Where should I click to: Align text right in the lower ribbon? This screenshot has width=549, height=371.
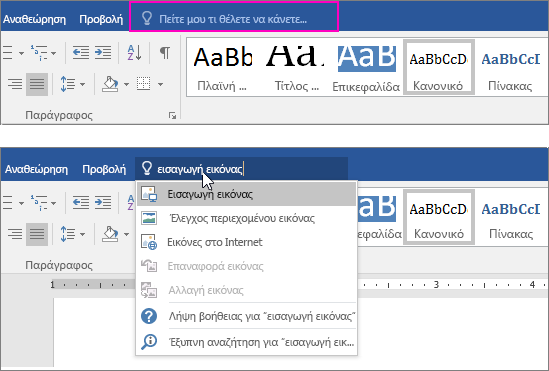point(15,234)
